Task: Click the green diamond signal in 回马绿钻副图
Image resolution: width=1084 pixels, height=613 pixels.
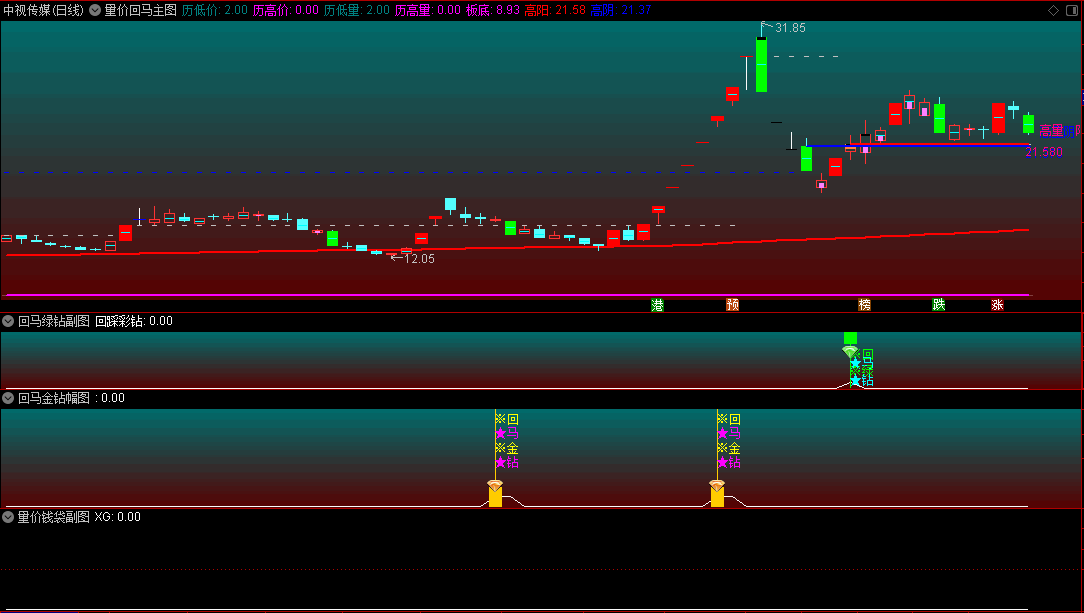Action: pos(850,352)
